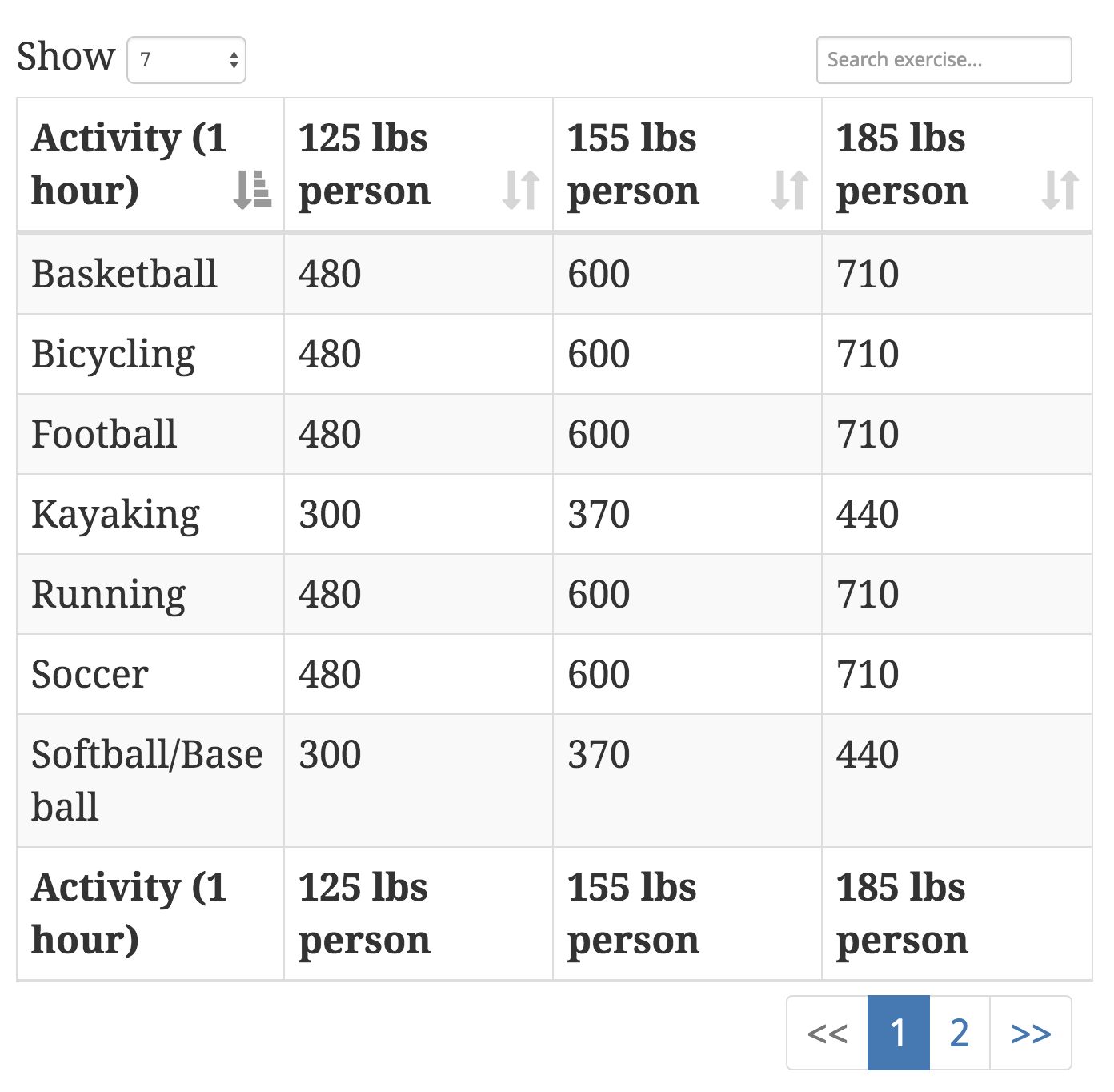
Task: Go to previous page with << button
Action: pyautogui.click(x=827, y=1033)
